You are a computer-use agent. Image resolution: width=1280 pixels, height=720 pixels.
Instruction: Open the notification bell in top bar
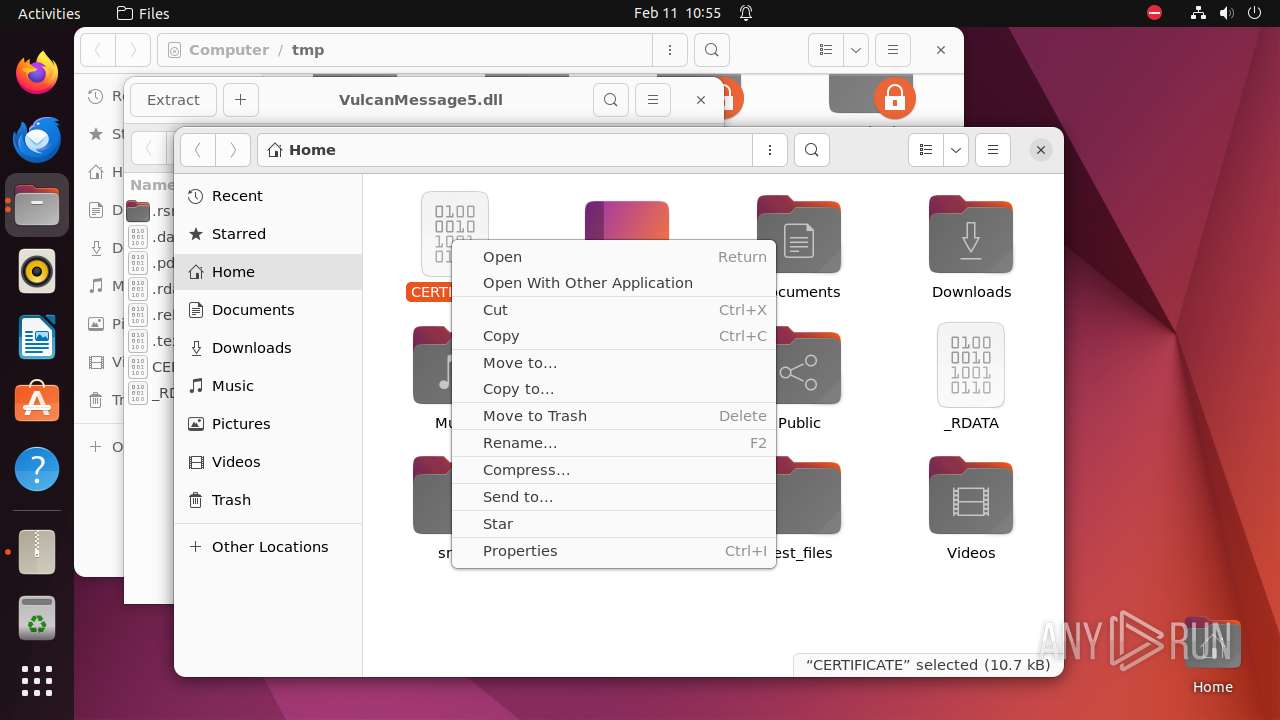coord(746,13)
